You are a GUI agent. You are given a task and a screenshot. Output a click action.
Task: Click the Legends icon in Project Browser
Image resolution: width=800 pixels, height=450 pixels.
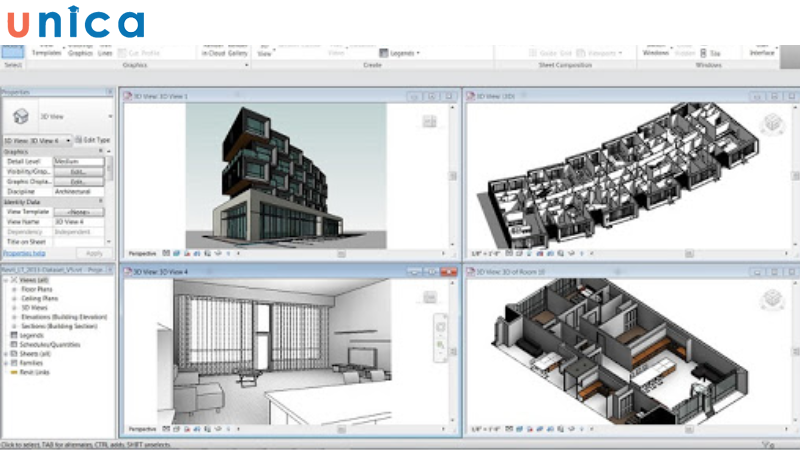tap(12, 335)
